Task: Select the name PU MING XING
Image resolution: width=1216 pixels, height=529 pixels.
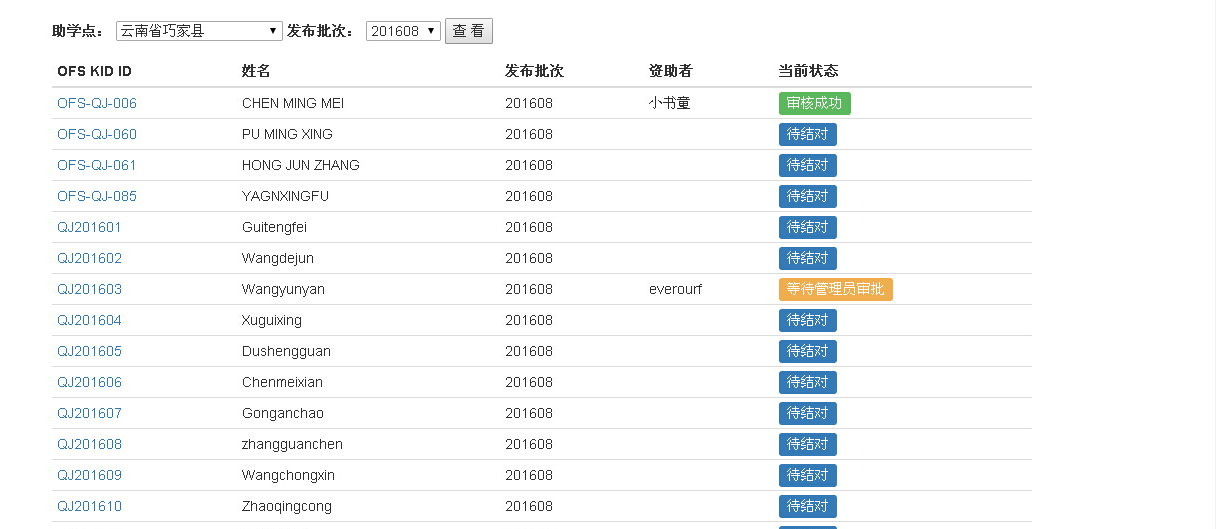Action: [287, 134]
